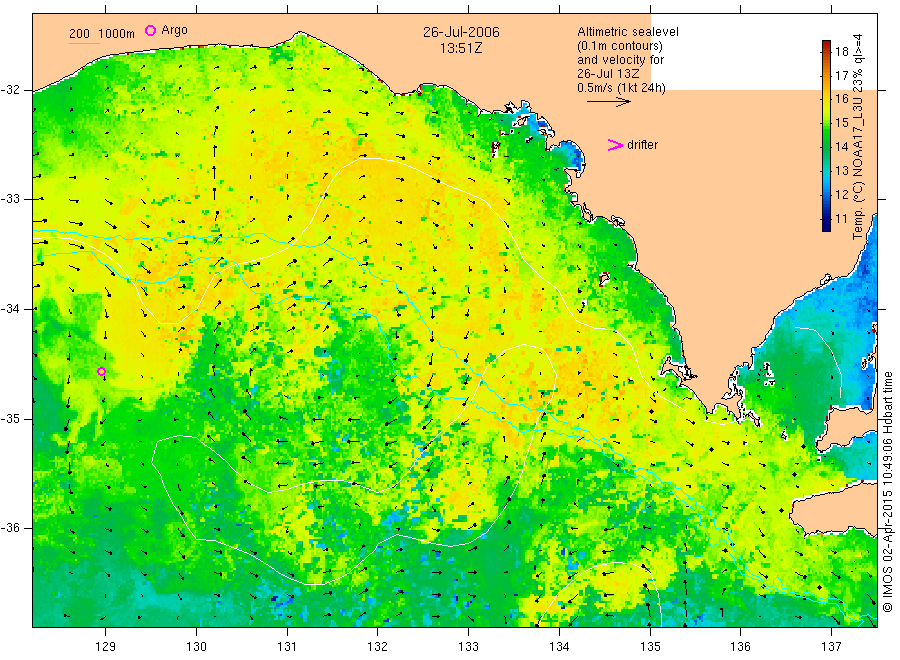The height and width of the screenshot is (660, 900).
Task: Click the colorbar value 17
Action: [x=841, y=75]
